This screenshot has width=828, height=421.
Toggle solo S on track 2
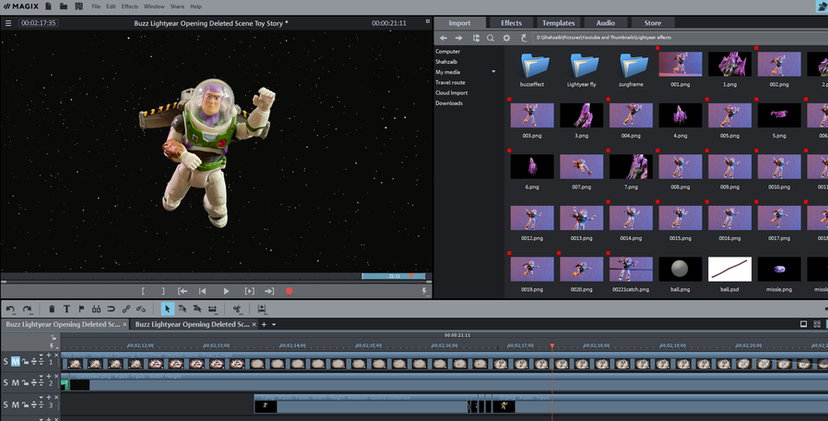click(x=5, y=383)
